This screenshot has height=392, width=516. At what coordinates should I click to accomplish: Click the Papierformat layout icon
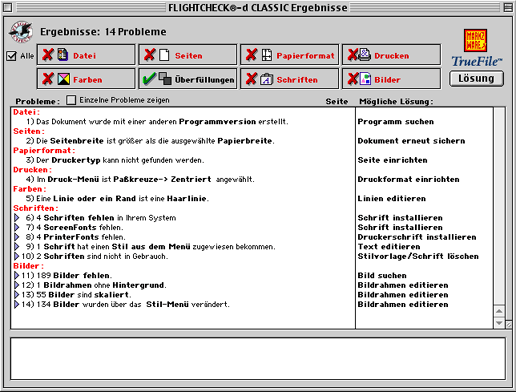pos(266,55)
